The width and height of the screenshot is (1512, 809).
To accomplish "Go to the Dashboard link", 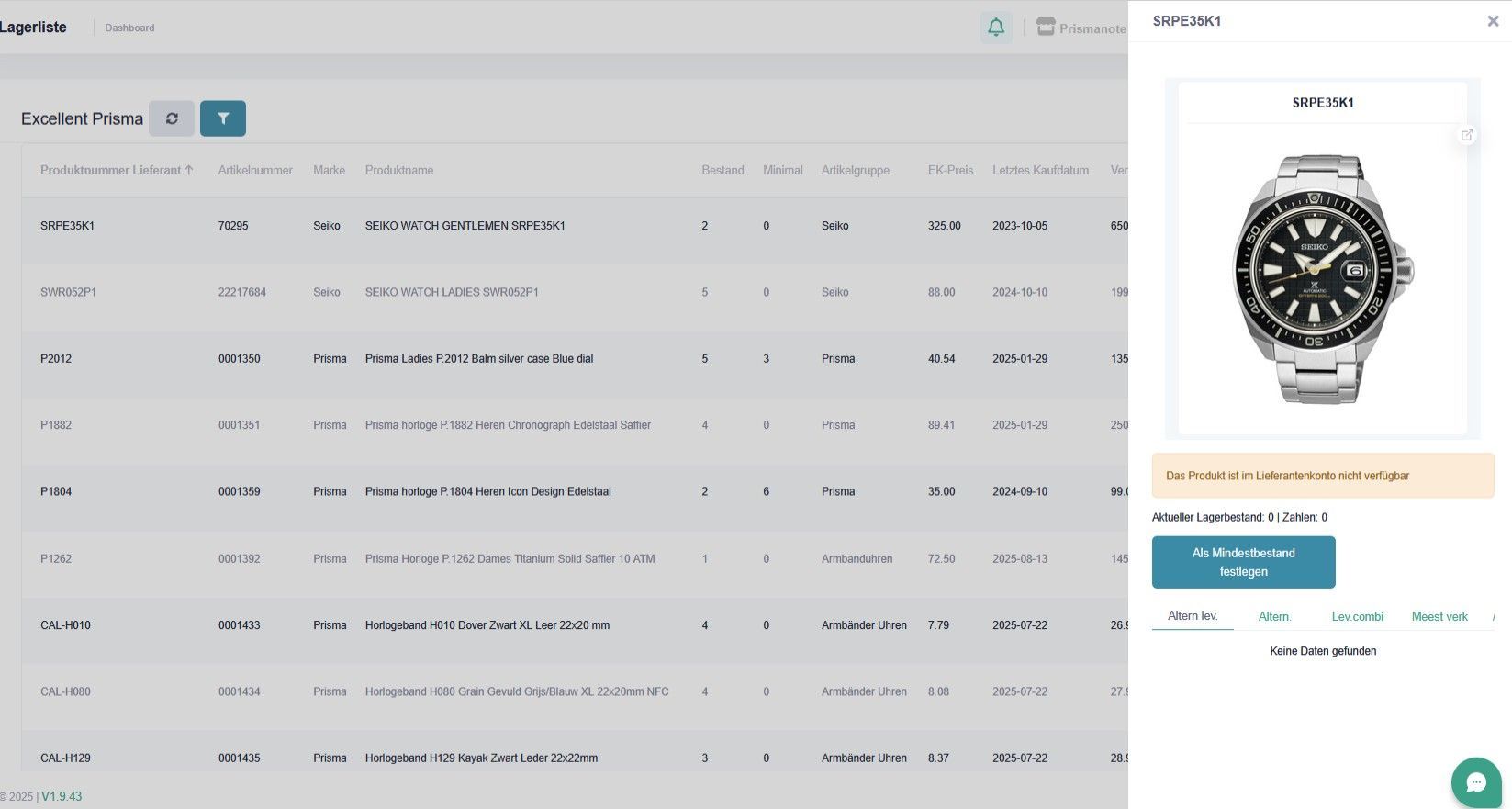I will (x=129, y=28).
